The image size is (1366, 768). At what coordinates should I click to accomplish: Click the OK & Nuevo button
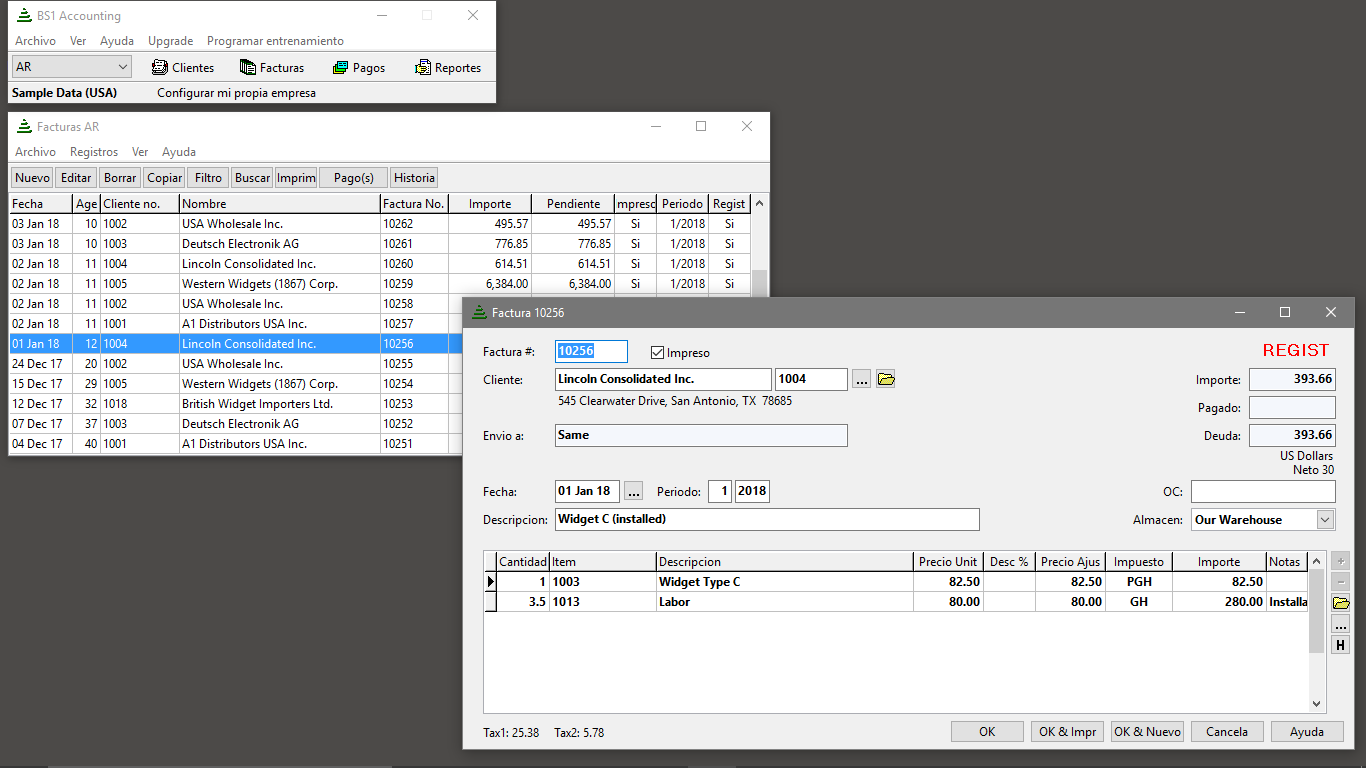click(1147, 732)
